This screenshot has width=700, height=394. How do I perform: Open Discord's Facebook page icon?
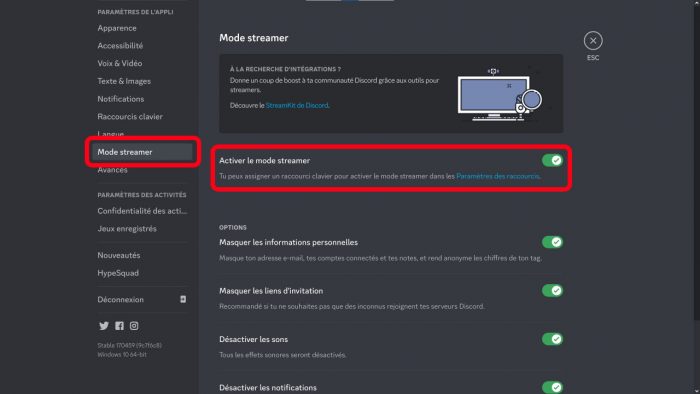point(119,326)
